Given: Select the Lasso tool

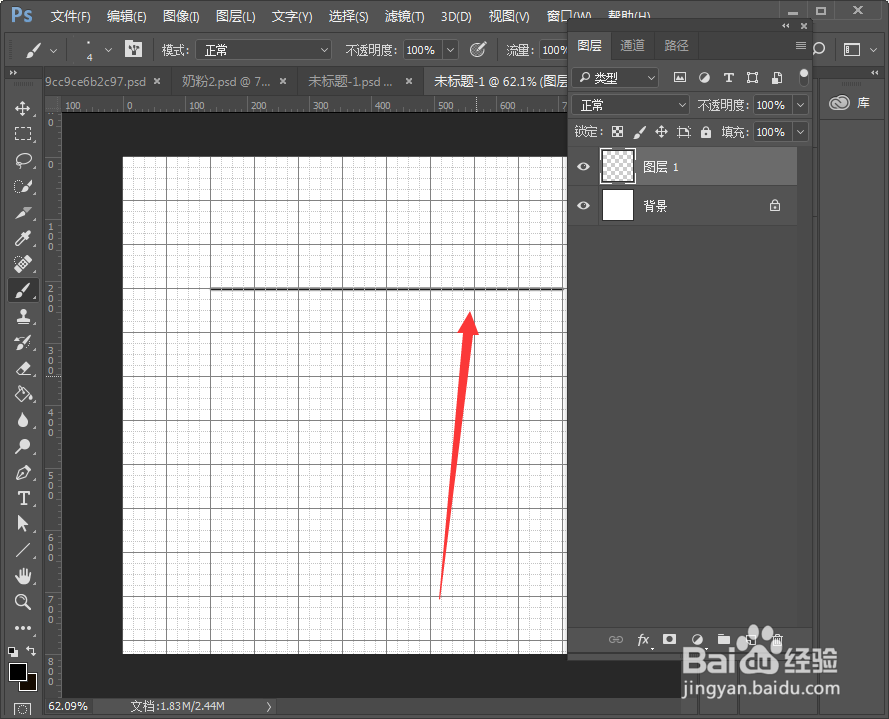Looking at the screenshot, I should click(x=23, y=160).
